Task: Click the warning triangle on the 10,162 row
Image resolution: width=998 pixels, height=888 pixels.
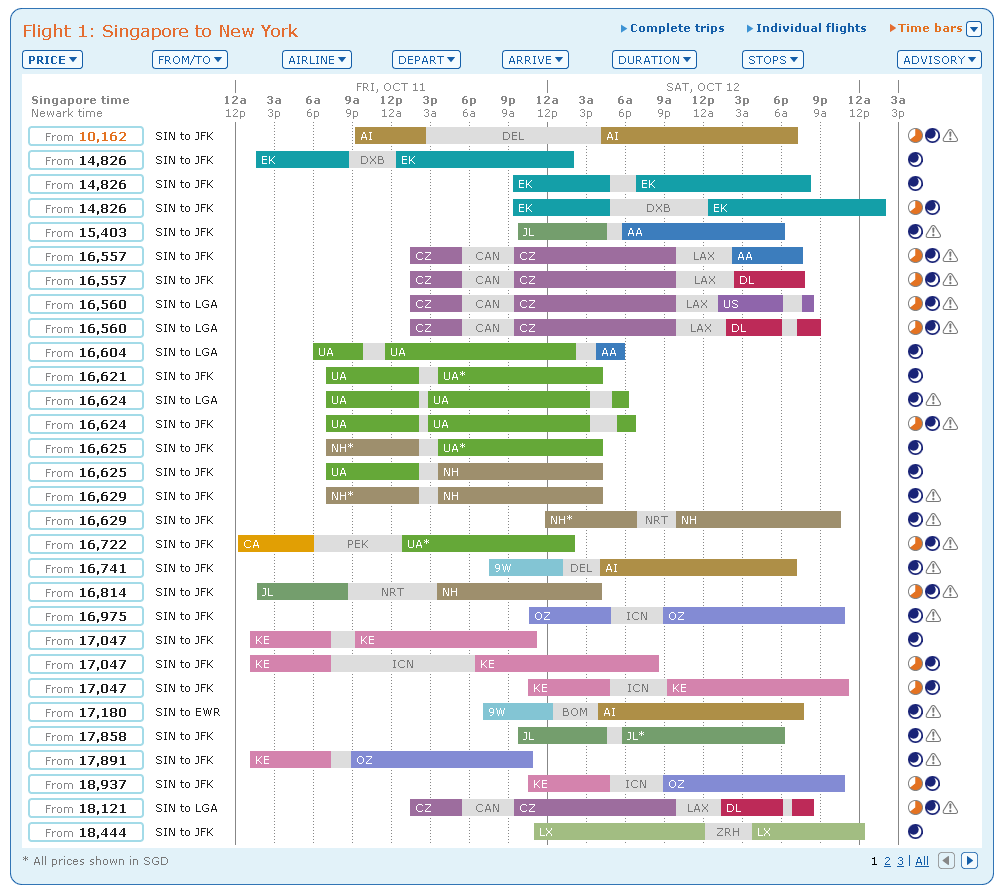Action: [x=950, y=136]
